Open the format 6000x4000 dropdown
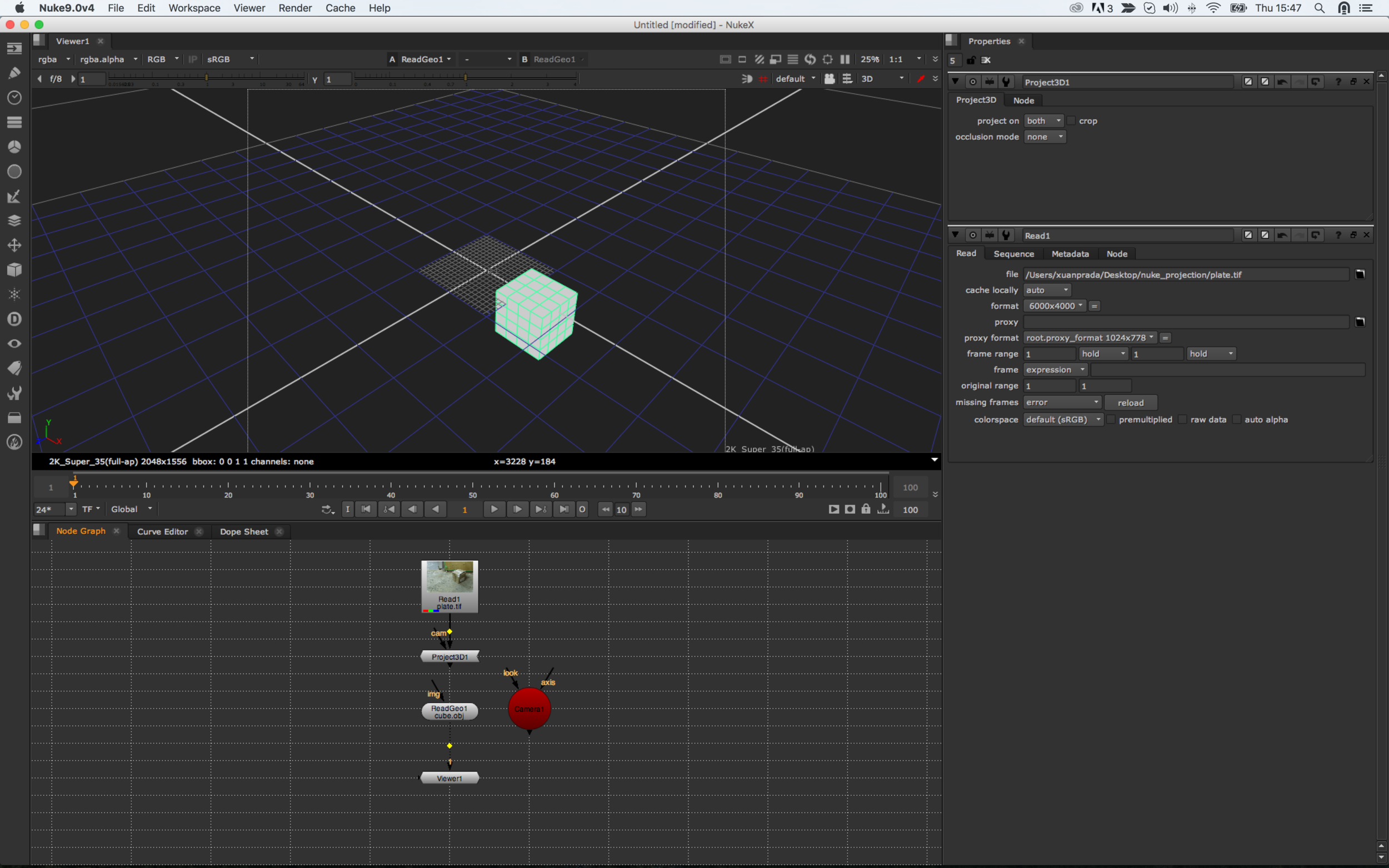This screenshot has height=868, width=1389. click(1055, 306)
